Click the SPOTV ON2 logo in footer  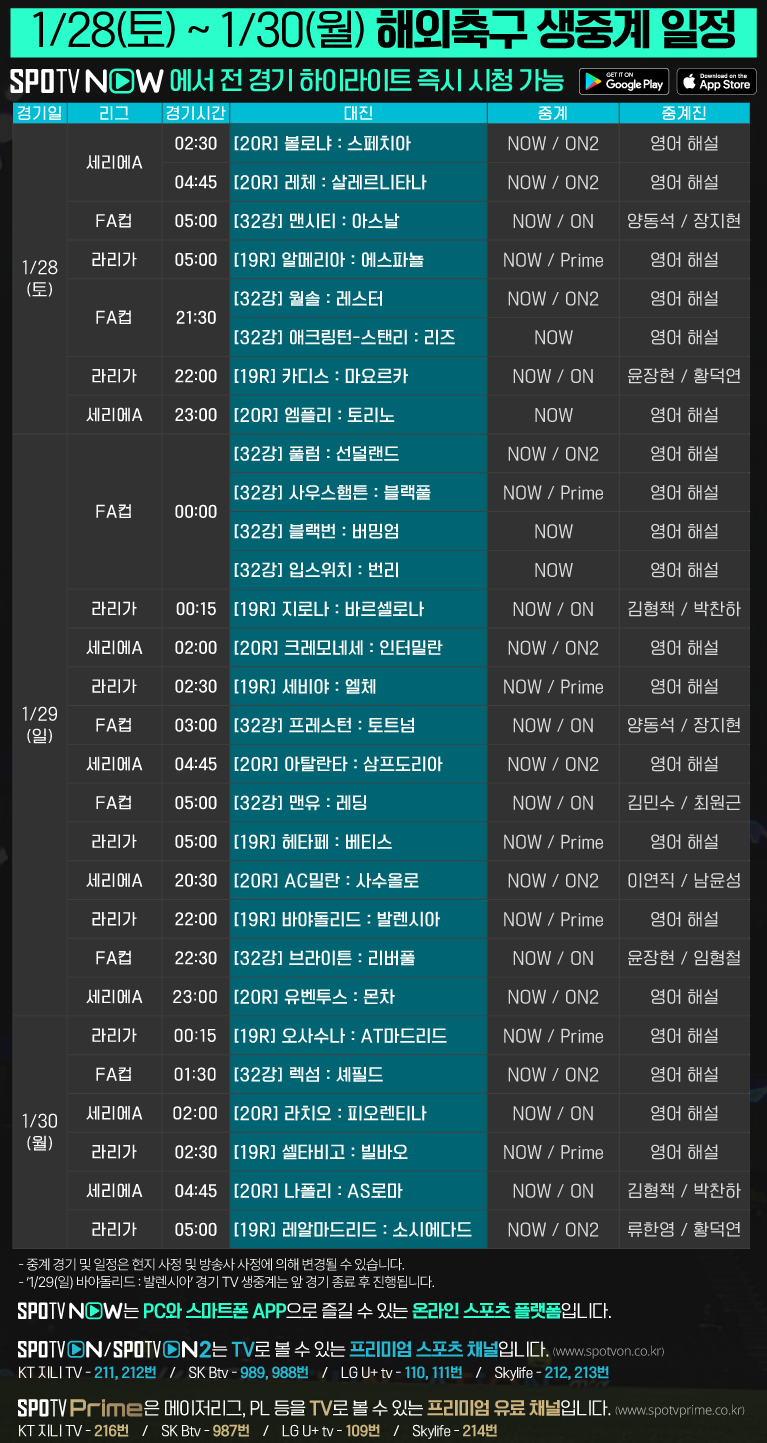(159, 1349)
